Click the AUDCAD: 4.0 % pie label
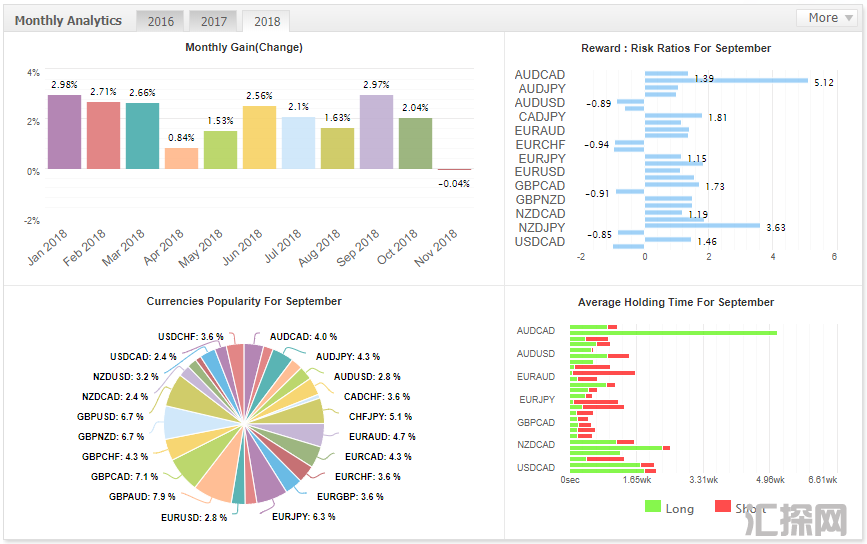 point(303,337)
